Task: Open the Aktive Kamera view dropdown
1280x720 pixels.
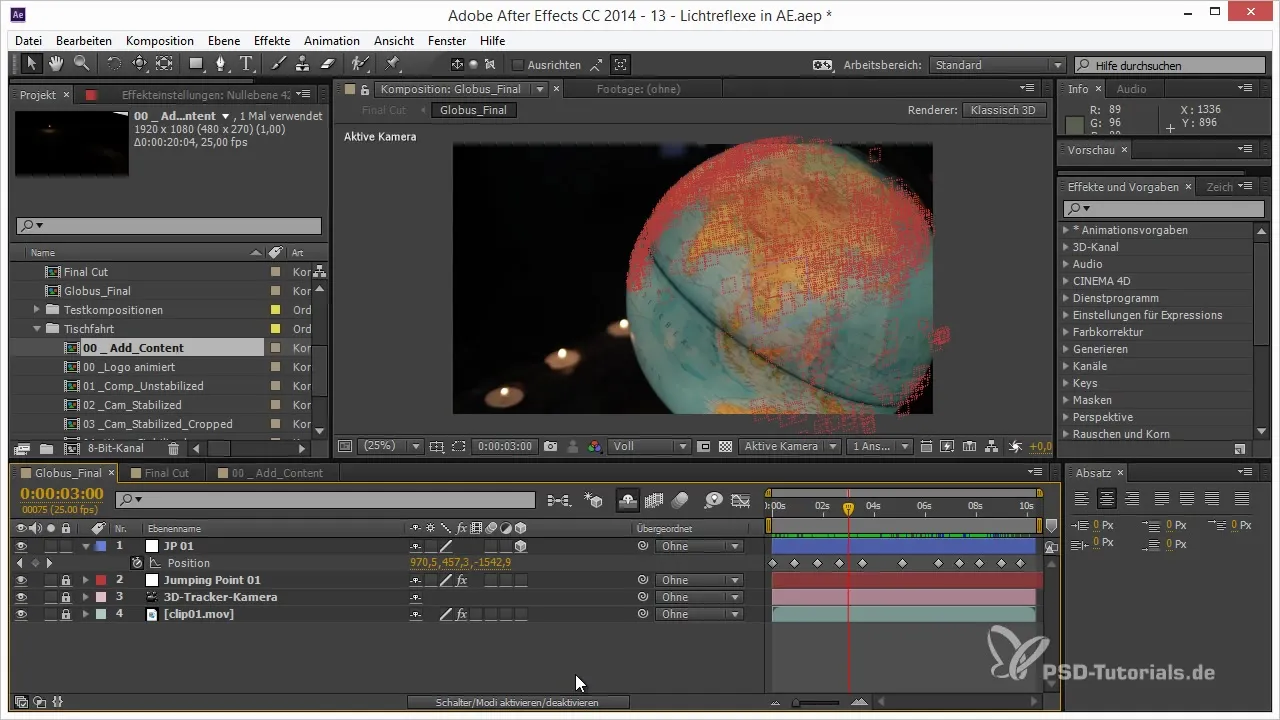Action: pyautogui.click(x=789, y=447)
